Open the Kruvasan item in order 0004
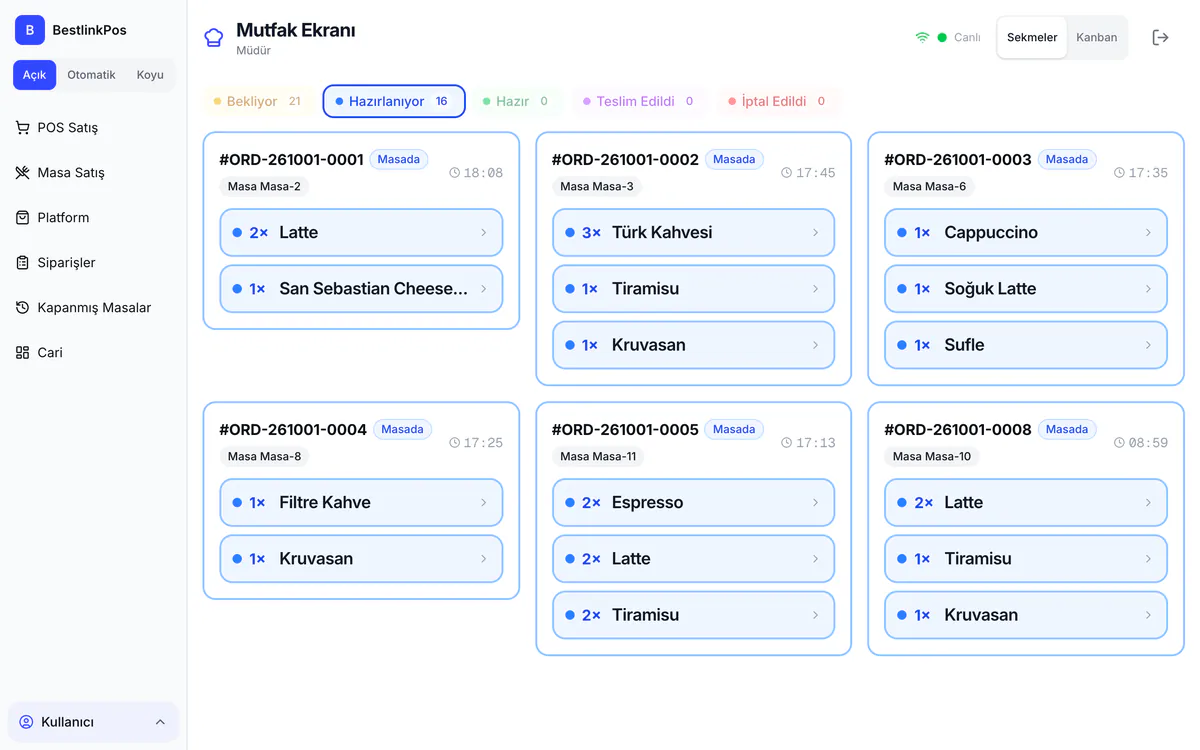The height and width of the screenshot is (750, 1200). (361, 559)
